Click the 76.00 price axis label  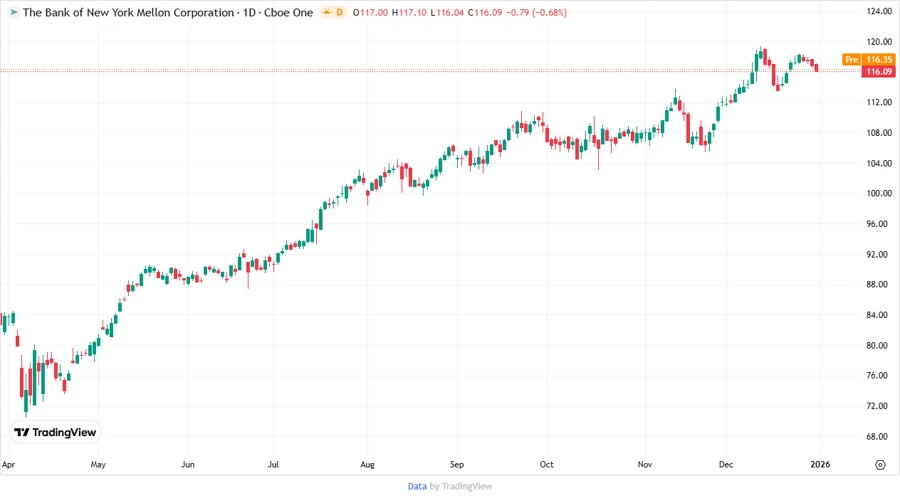(x=879, y=375)
